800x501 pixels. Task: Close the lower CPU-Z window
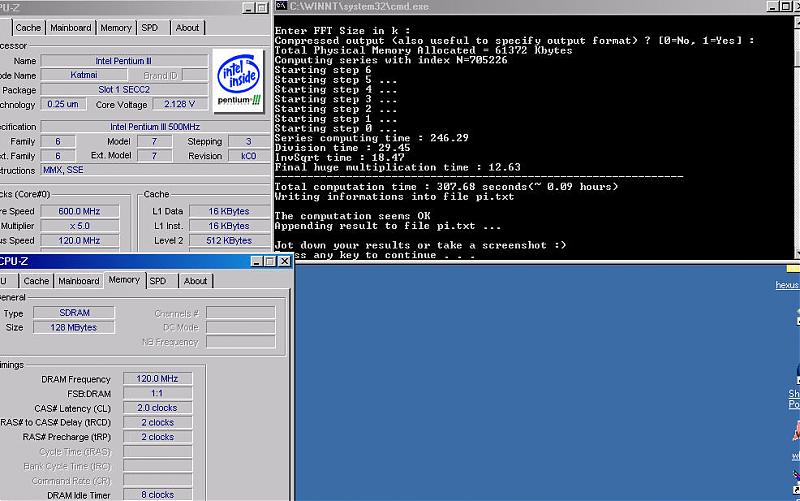click(285, 261)
